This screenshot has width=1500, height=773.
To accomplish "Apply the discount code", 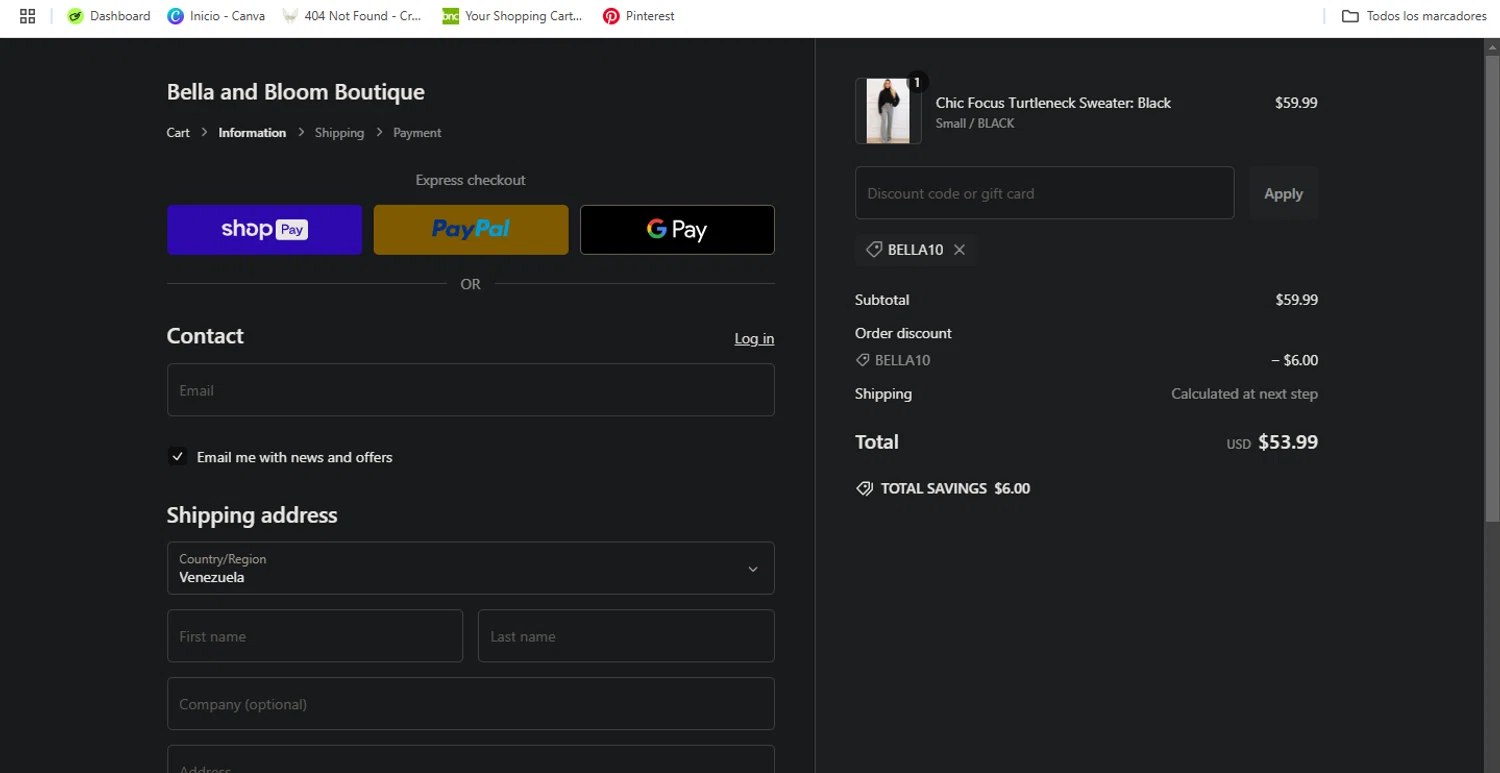I will click(1283, 193).
